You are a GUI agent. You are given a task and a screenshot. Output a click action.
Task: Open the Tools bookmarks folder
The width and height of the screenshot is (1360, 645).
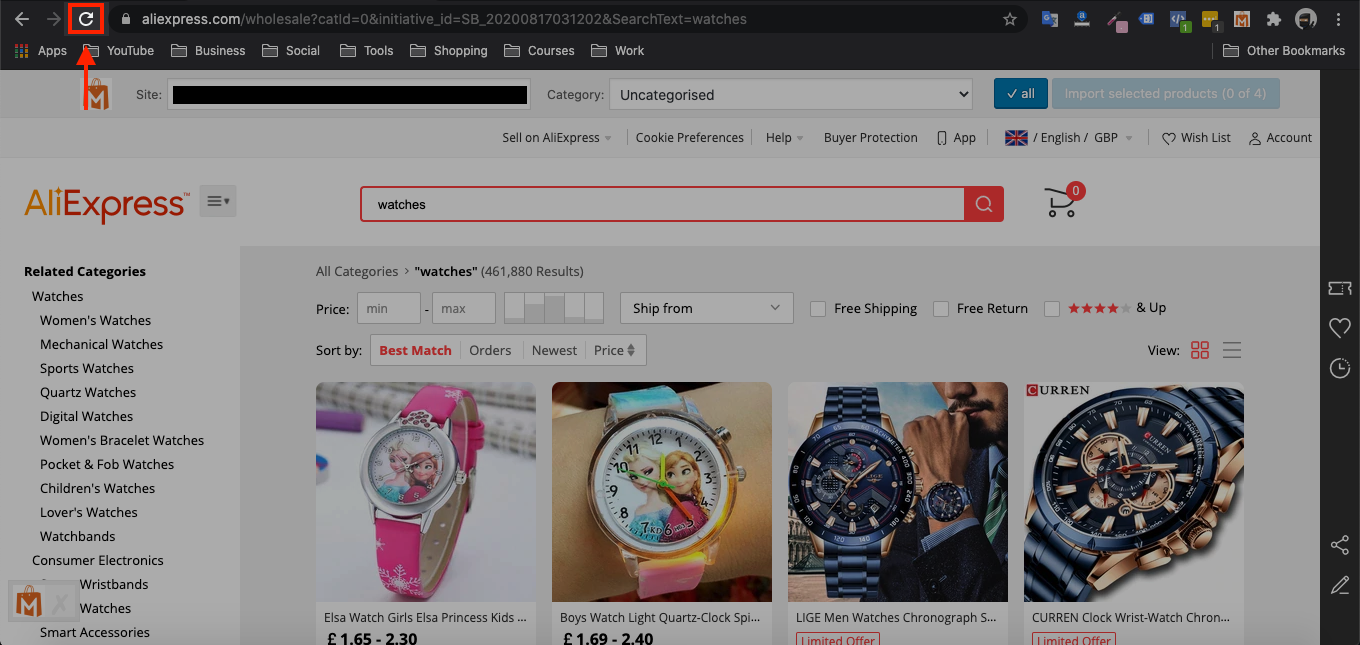(367, 50)
